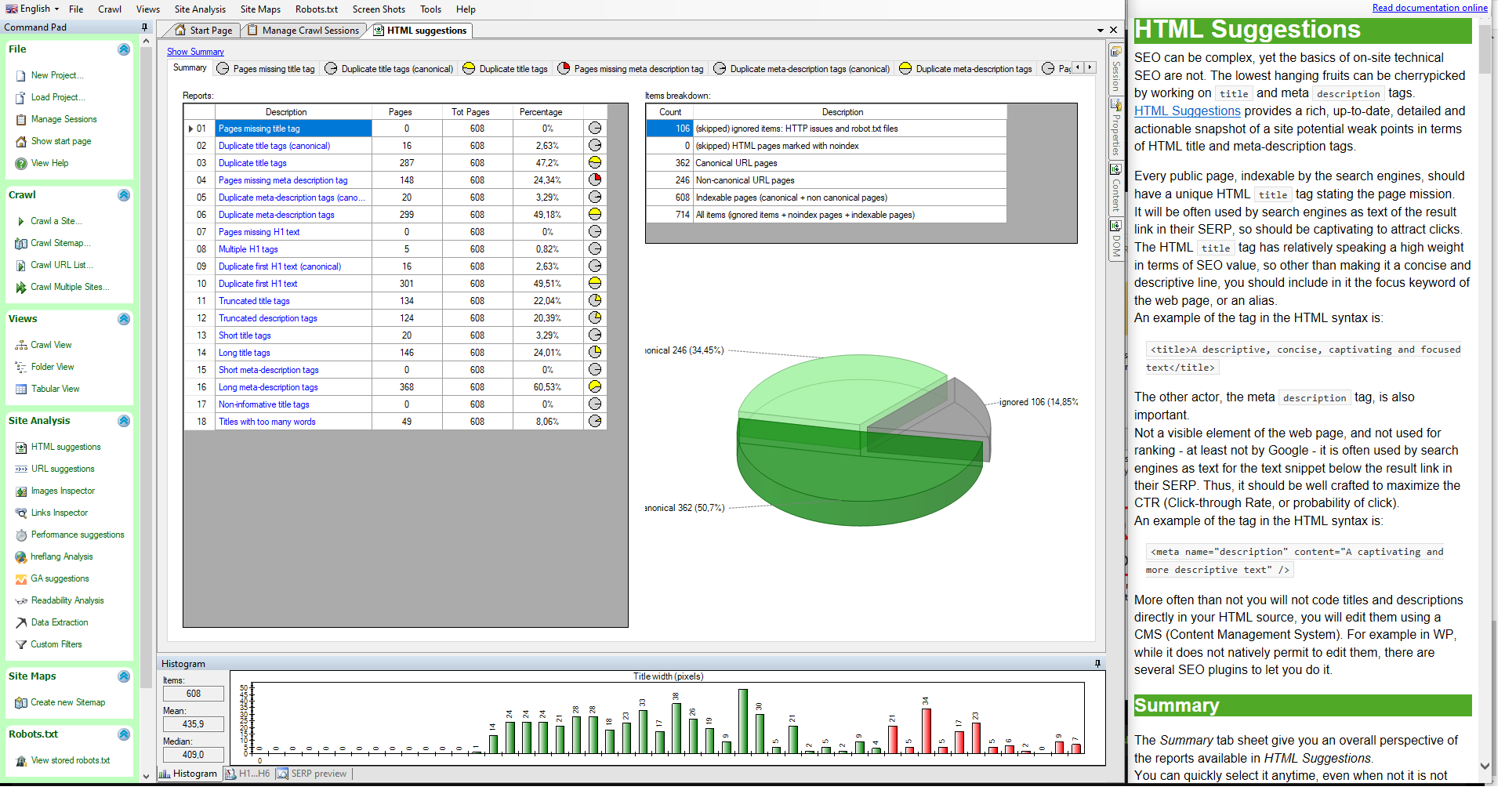The width and height of the screenshot is (1505, 812).
Task: Close the HTML suggestions document tab
Action: 1113,30
